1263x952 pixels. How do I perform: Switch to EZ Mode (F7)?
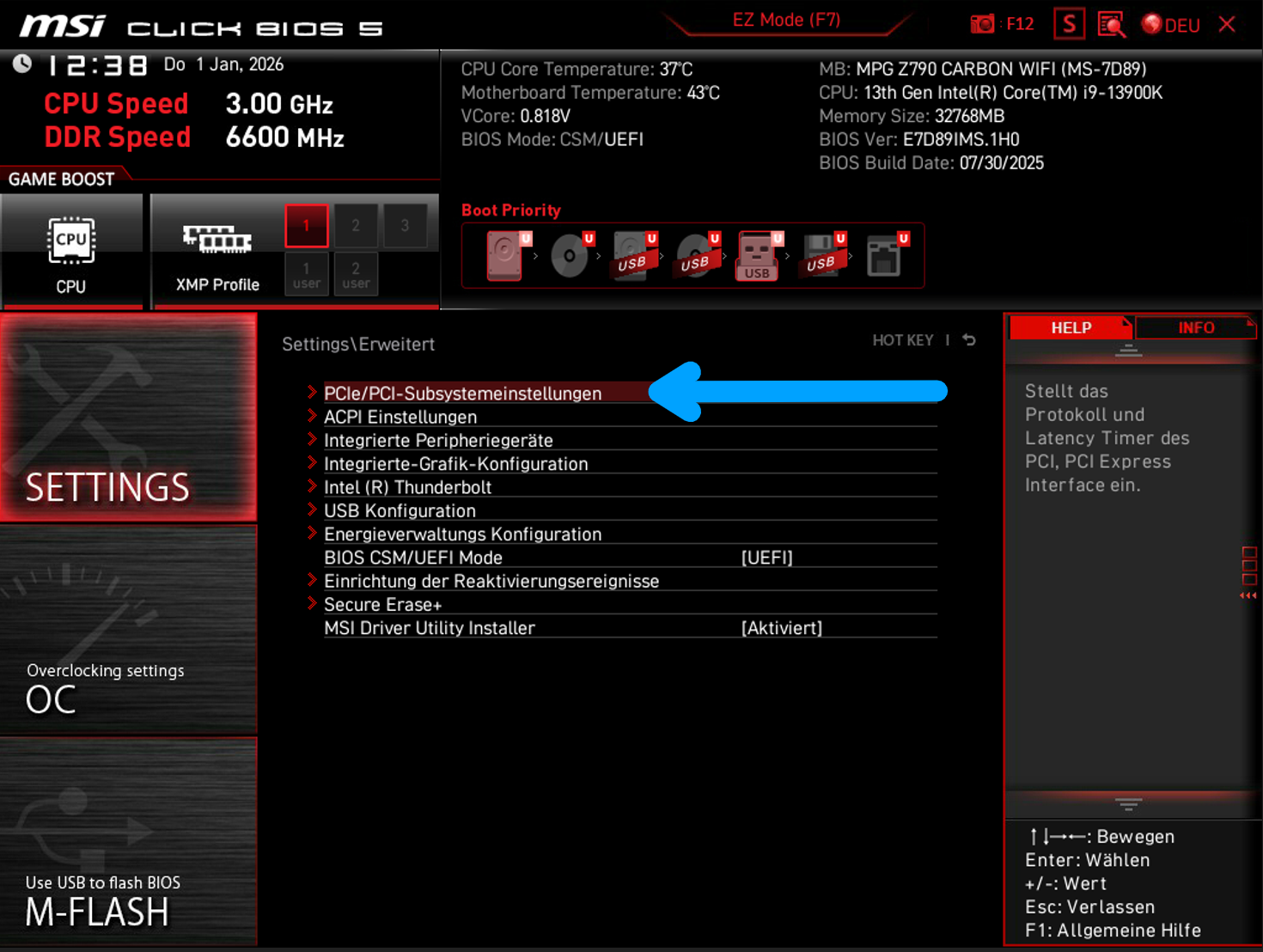click(x=786, y=20)
